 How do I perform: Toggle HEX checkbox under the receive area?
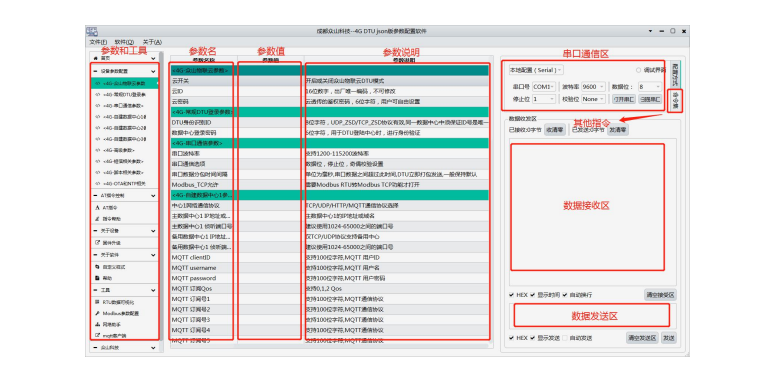512,295
